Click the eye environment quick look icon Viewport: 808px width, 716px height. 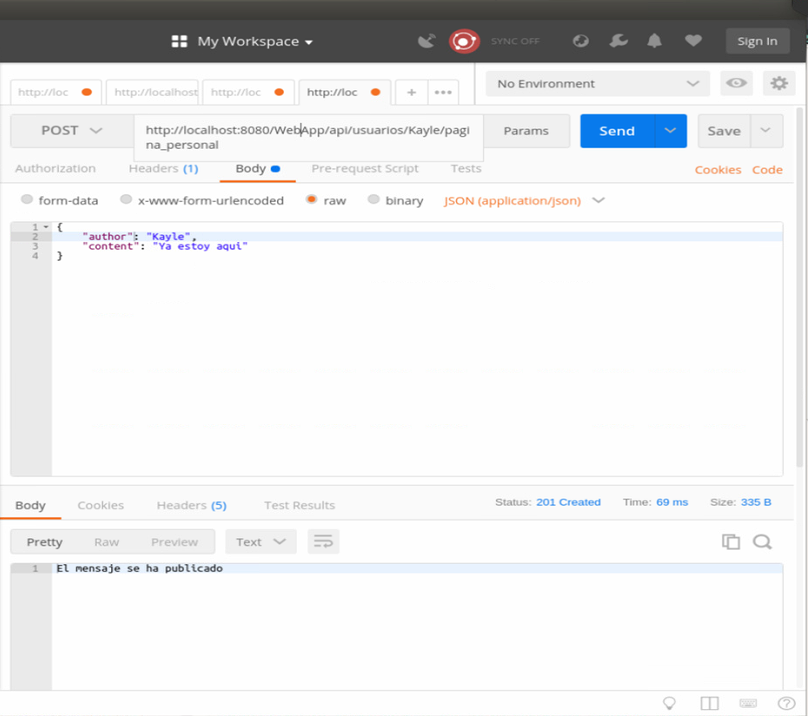[x=736, y=83]
